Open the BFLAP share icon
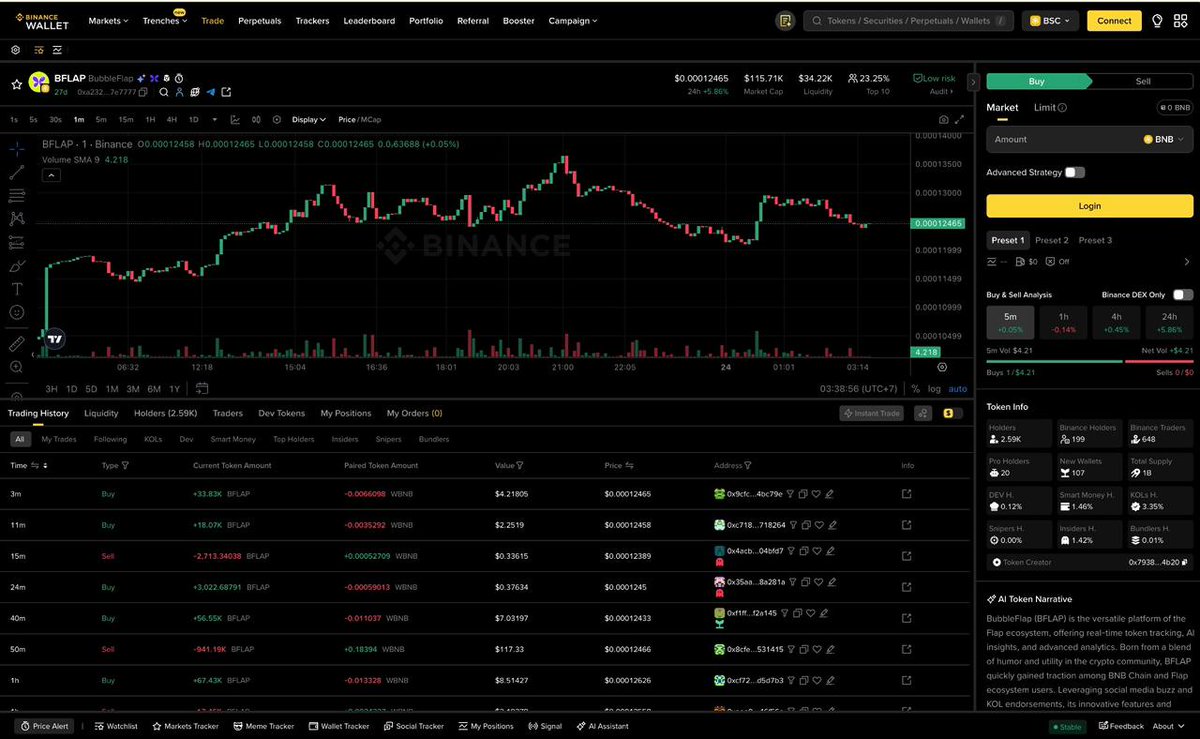The height and width of the screenshot is (739, 1200). (226, 92)
